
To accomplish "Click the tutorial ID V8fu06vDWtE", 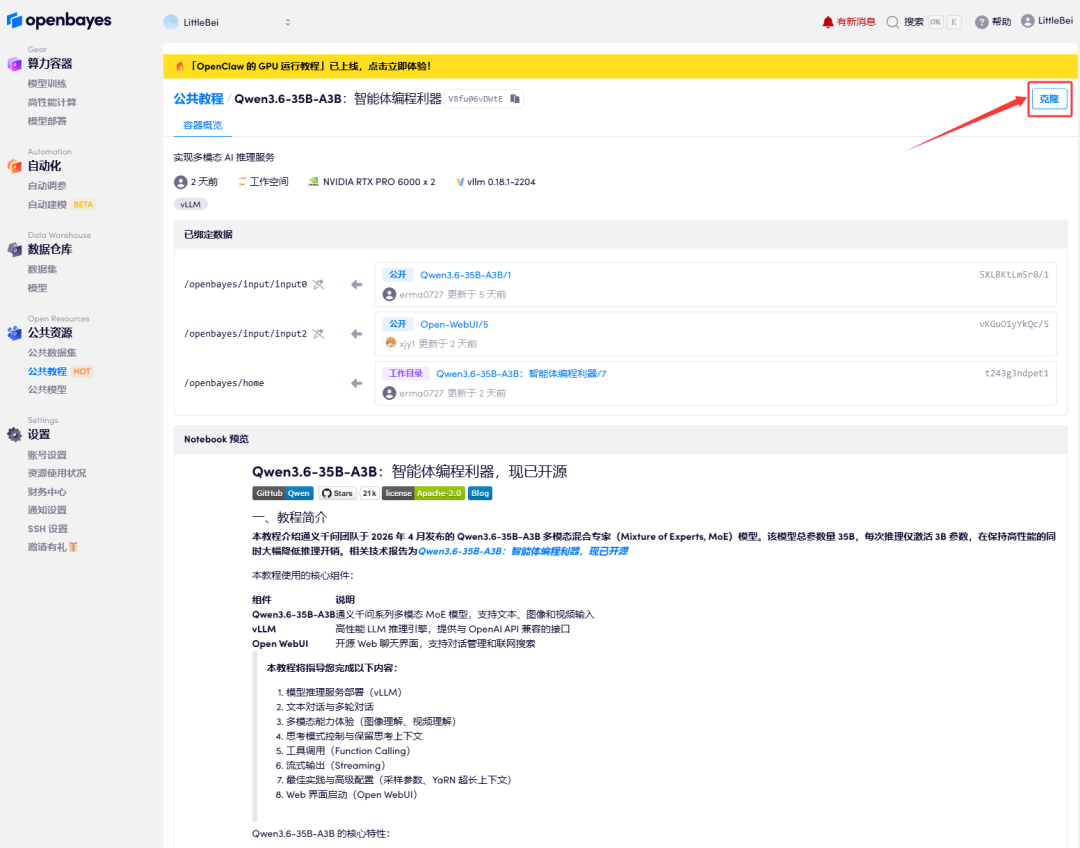I will pos(475,99).
